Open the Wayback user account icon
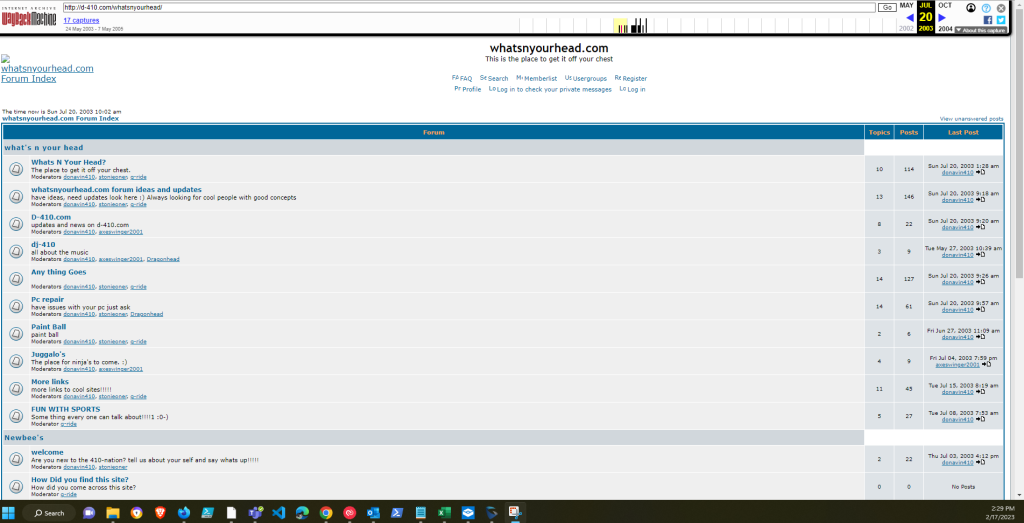The height and width of the screenshot is (523, 1024). [970, 7]
